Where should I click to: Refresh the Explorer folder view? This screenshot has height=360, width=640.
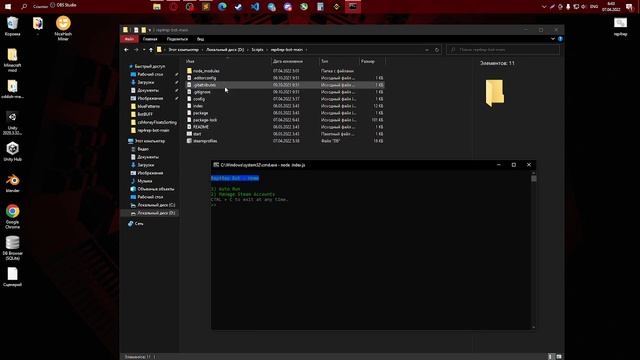[437, 50]
